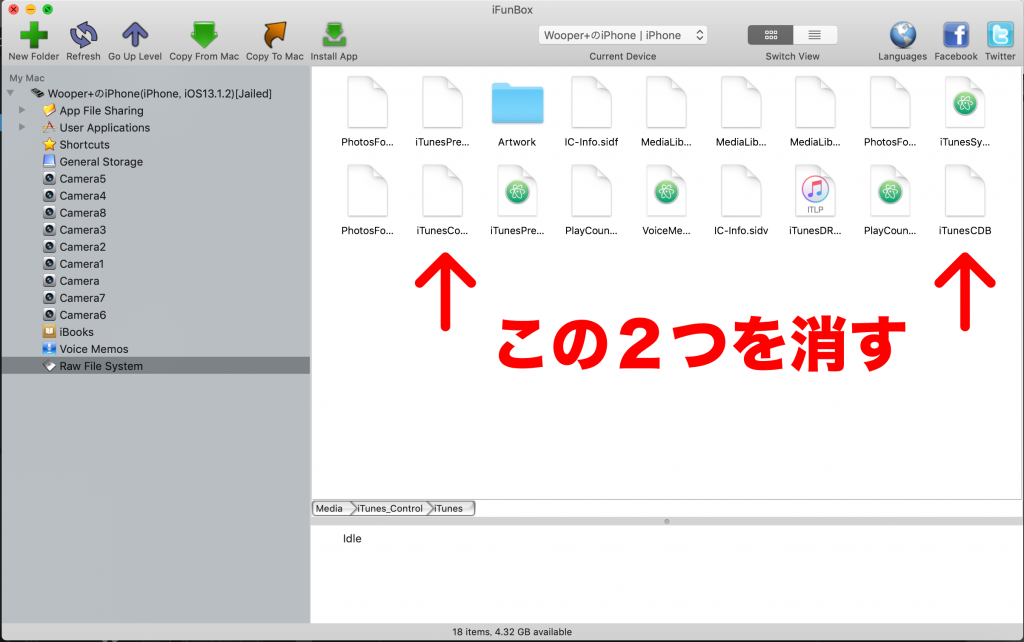Expand the User Applications tree node
The height and width of the screenshot is (642, 1024).
[x=22, y=127]
